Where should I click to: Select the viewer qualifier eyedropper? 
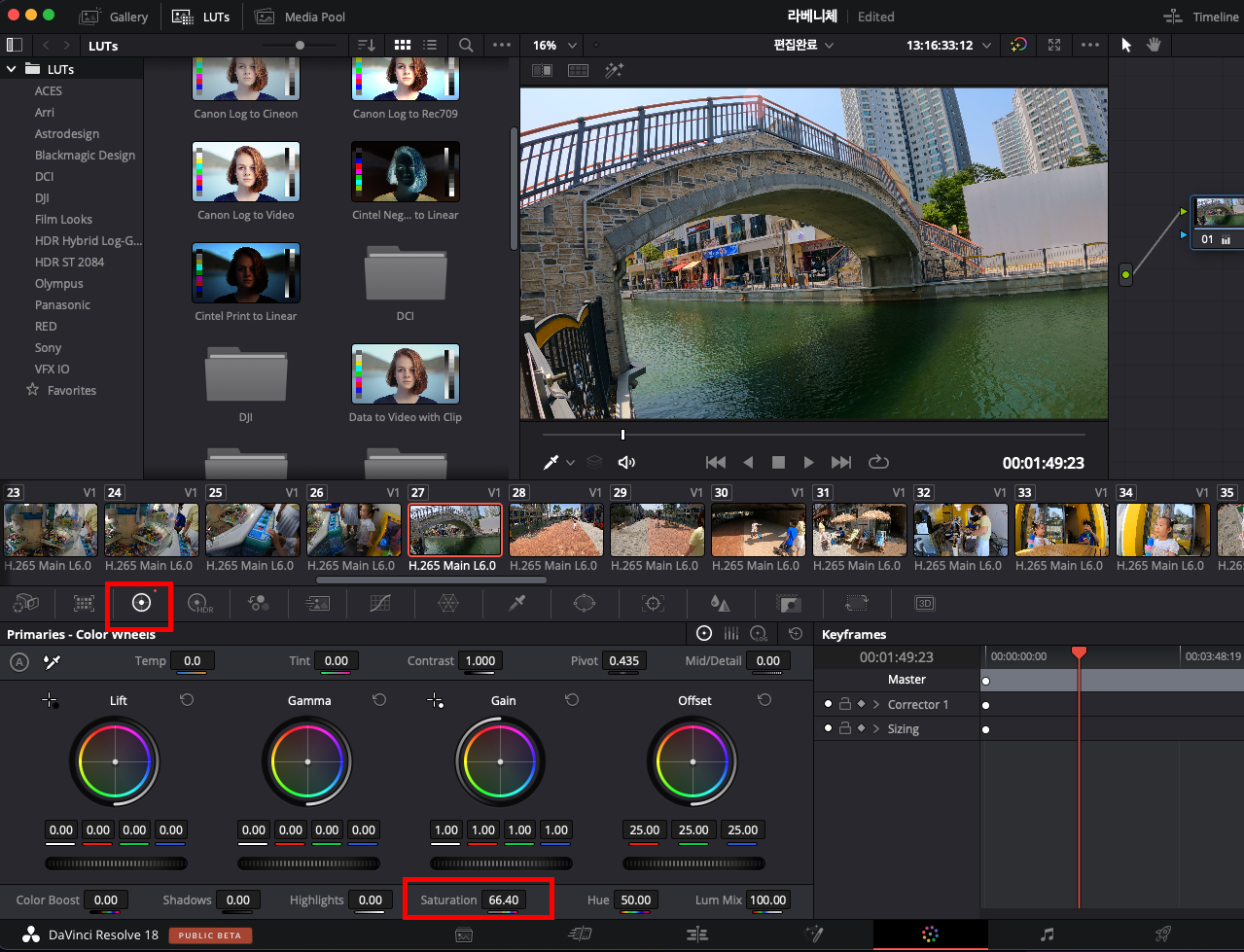tap(551, 462)
